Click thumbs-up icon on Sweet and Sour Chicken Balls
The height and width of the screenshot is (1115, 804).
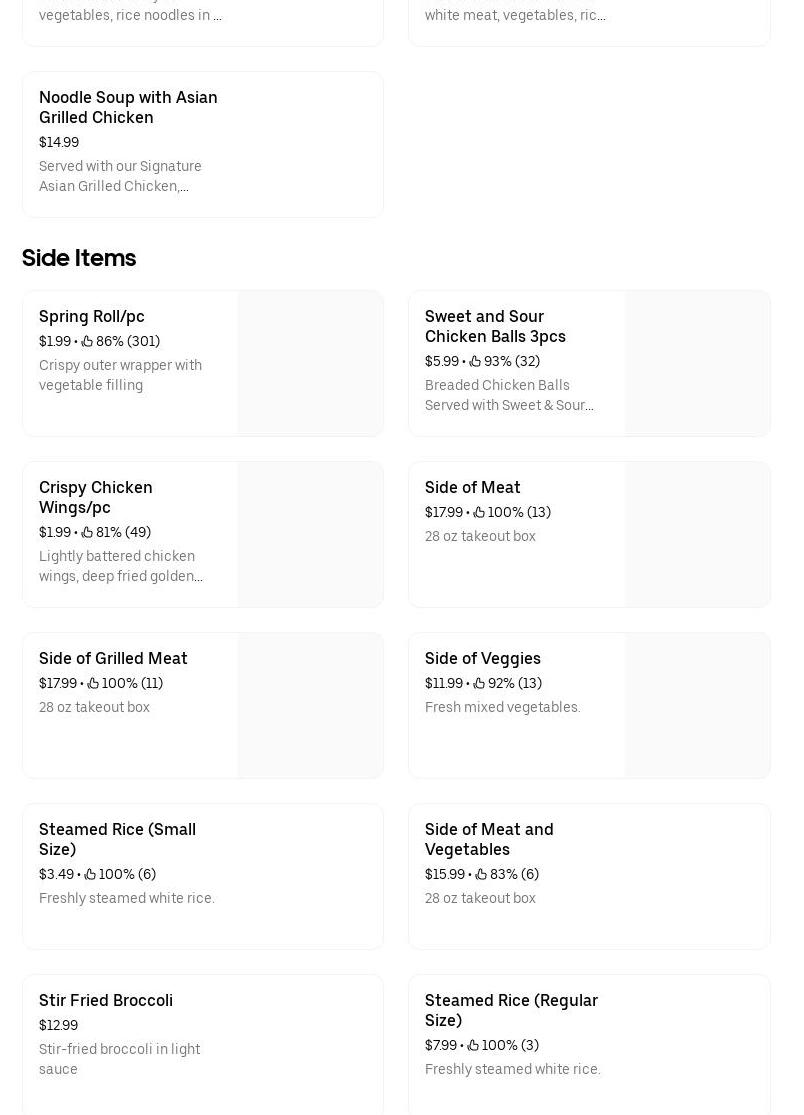click(475, 362)
